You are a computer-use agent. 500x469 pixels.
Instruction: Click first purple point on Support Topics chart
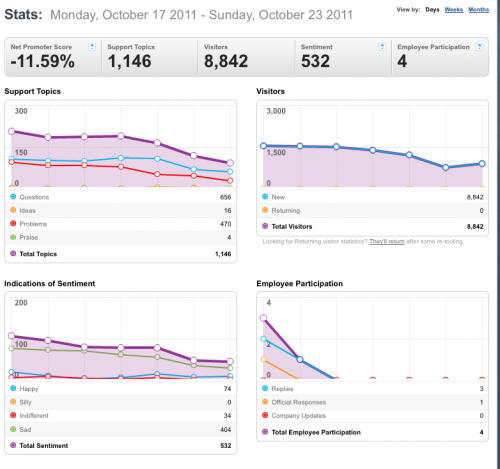pos(11,131)
